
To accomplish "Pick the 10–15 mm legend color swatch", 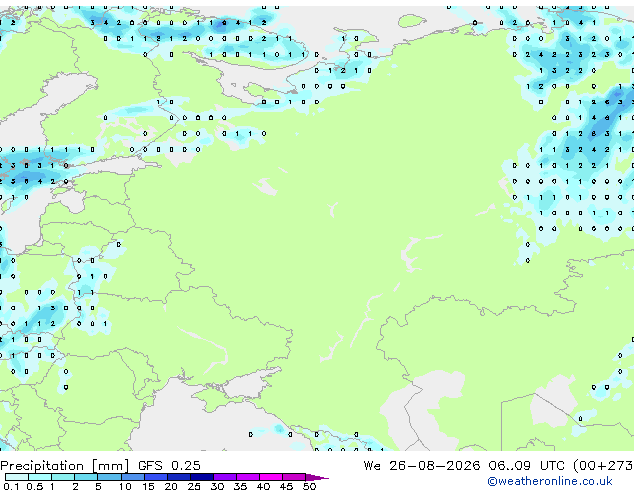I will coord(132,477).
